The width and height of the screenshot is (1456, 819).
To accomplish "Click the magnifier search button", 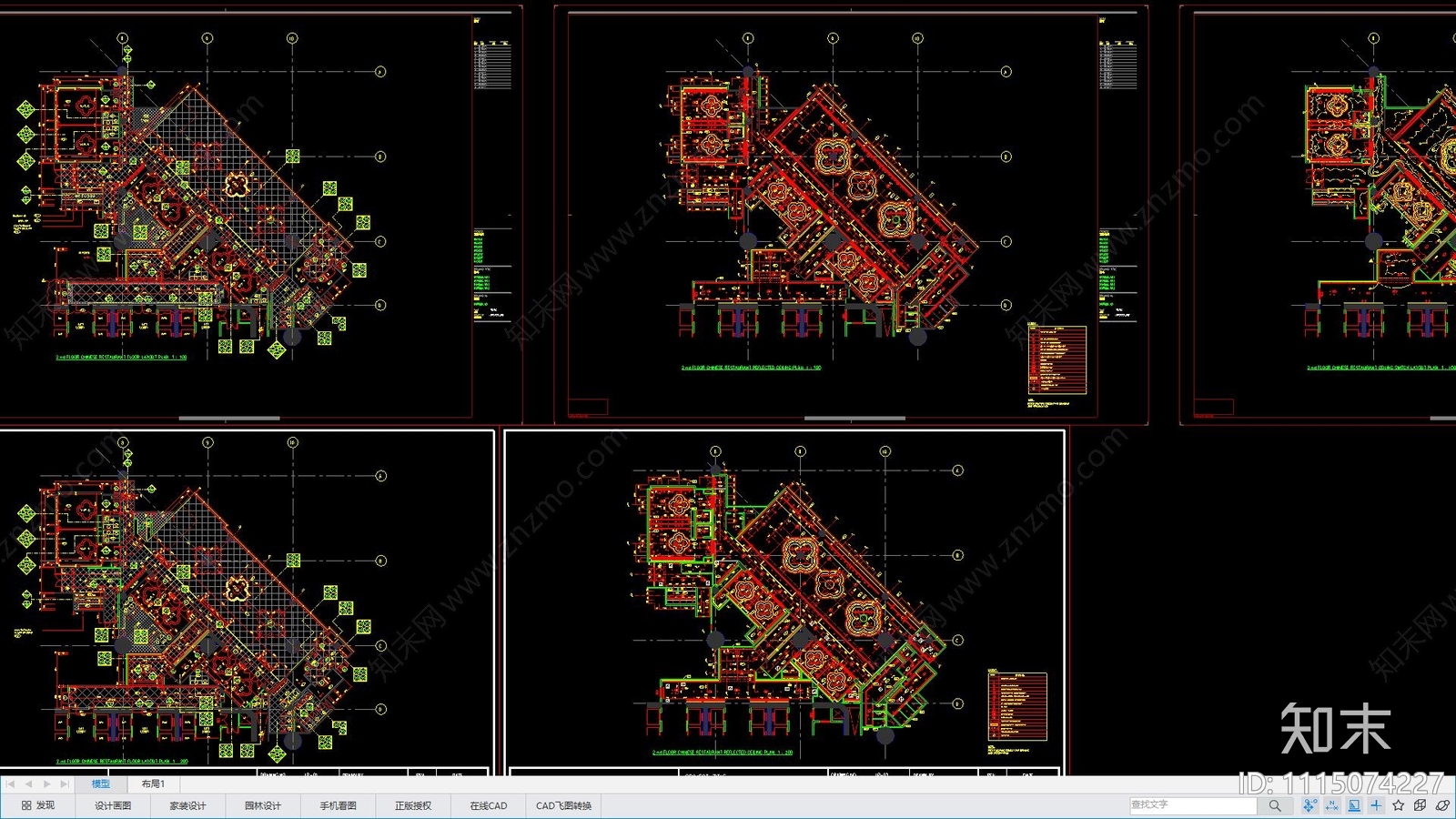I will [1275, 805].
